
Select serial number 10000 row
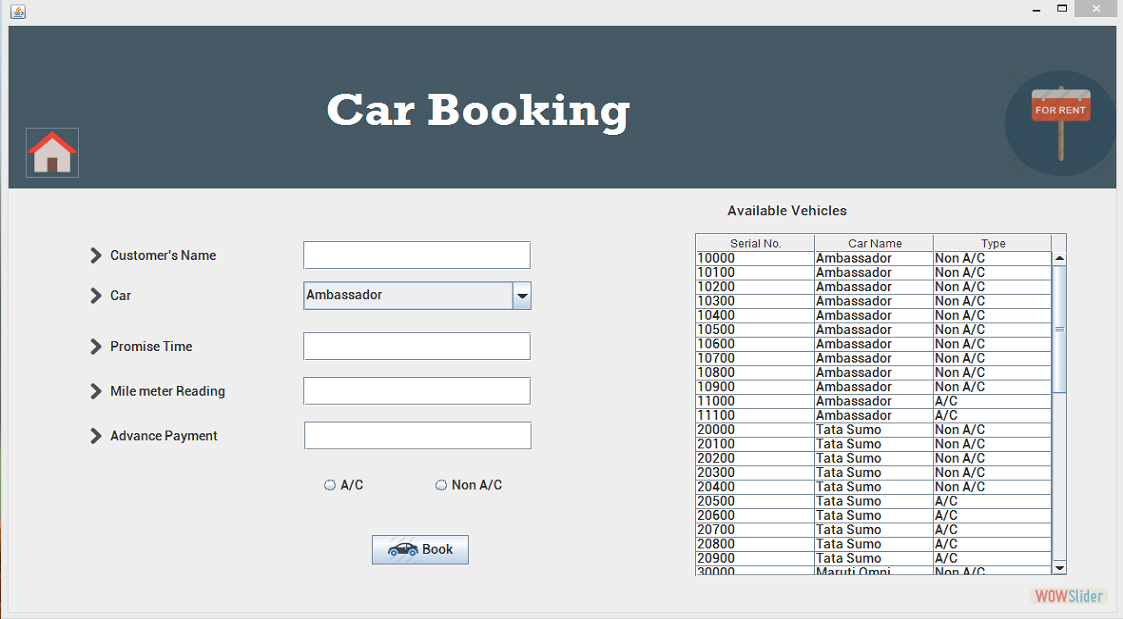[874, 258]
